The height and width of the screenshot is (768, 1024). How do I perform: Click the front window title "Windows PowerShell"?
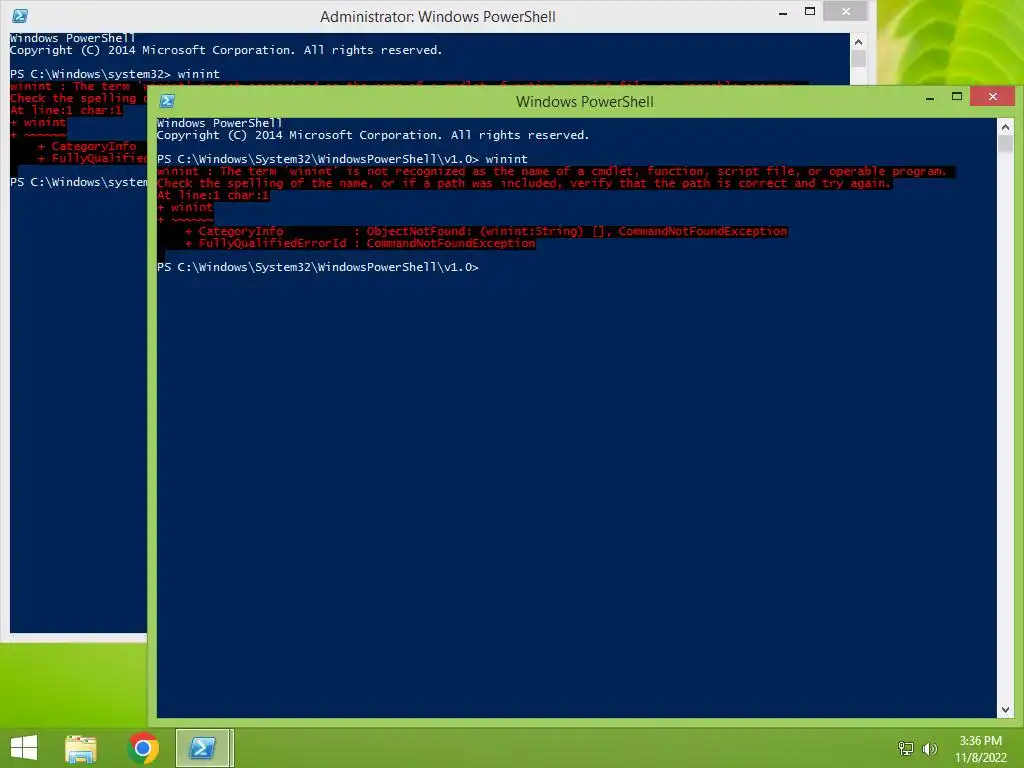[x=584, y=102]
